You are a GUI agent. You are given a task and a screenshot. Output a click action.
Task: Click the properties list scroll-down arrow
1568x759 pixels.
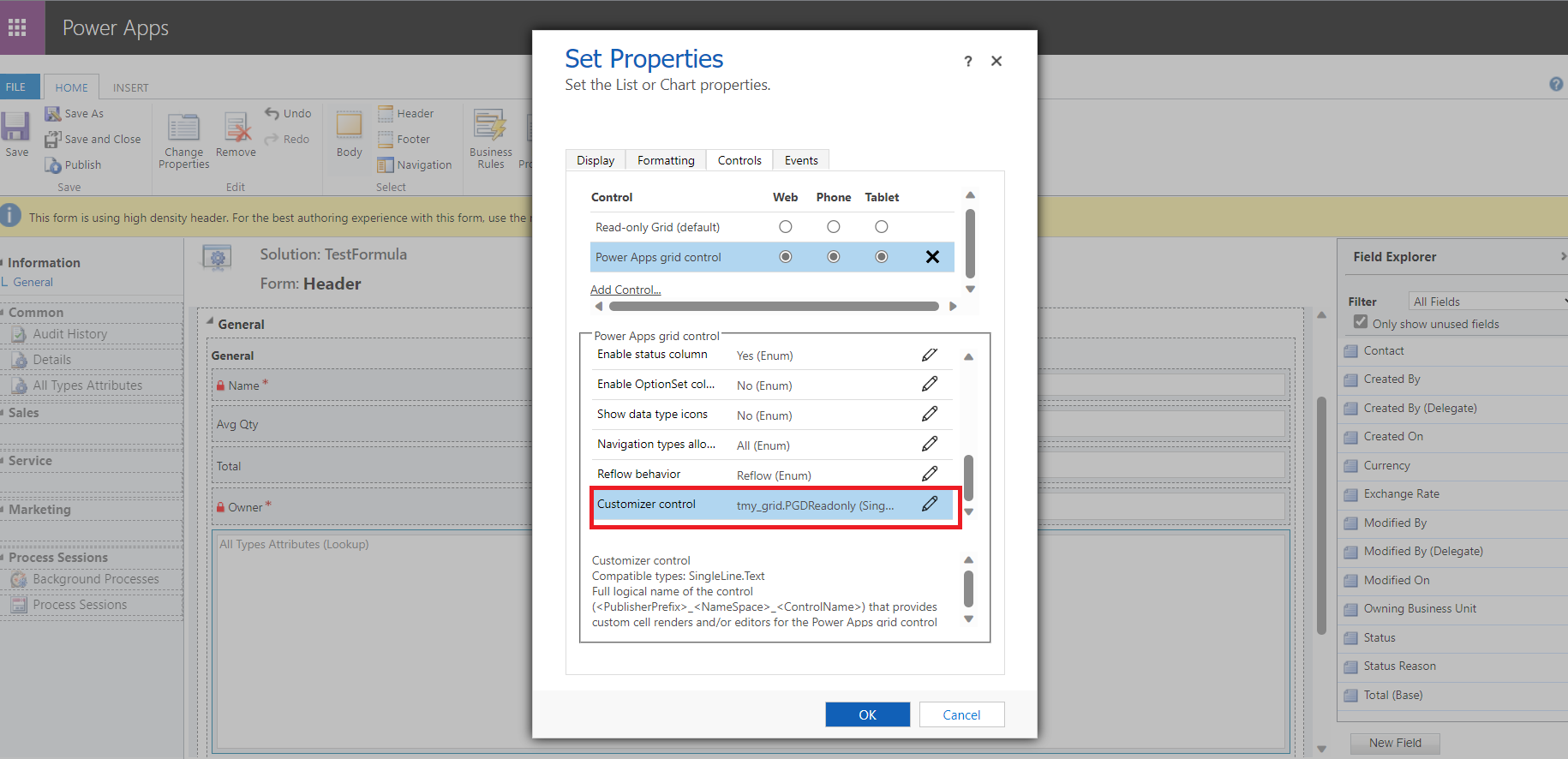969,512
